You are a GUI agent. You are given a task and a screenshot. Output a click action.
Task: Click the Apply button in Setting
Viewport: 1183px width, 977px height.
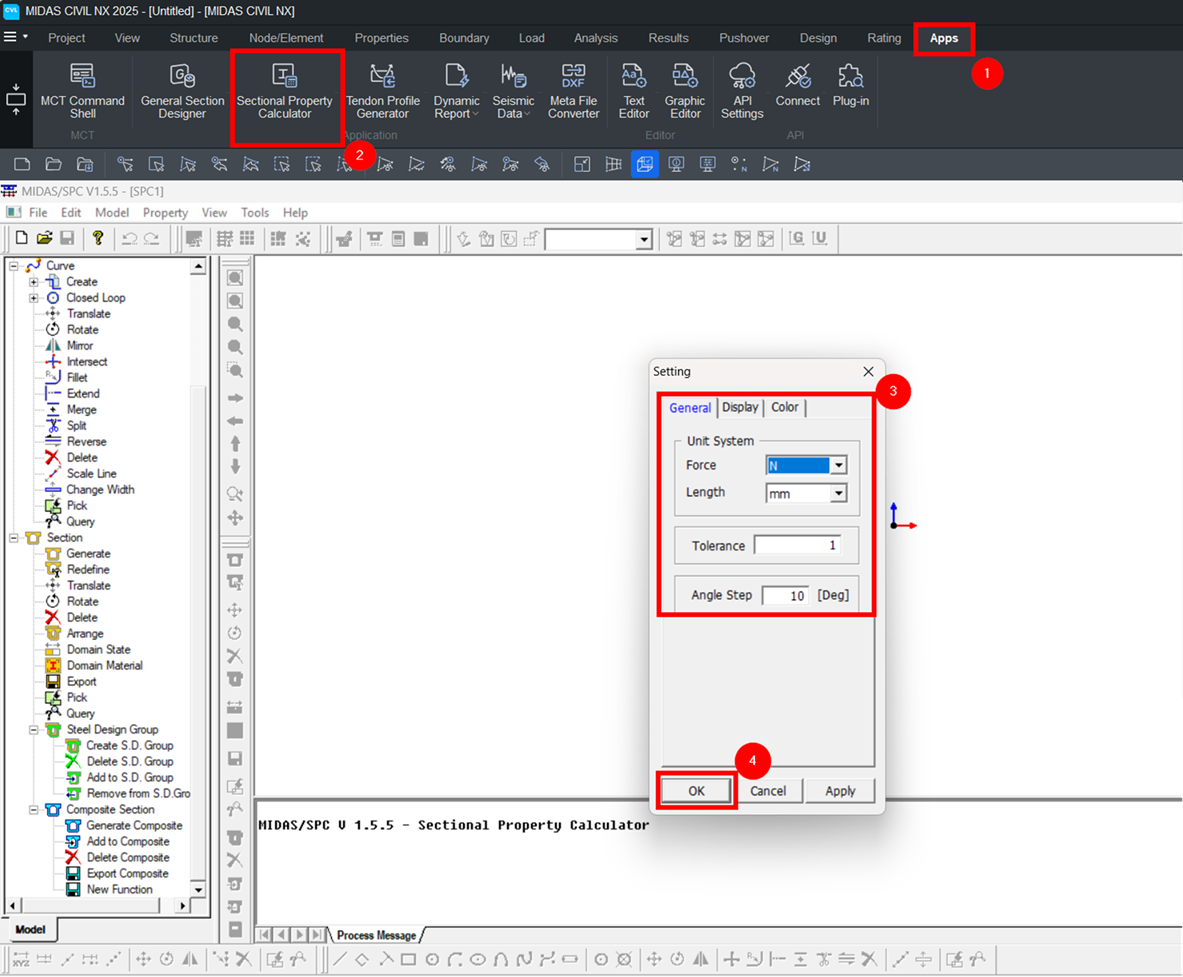[840, 791]
